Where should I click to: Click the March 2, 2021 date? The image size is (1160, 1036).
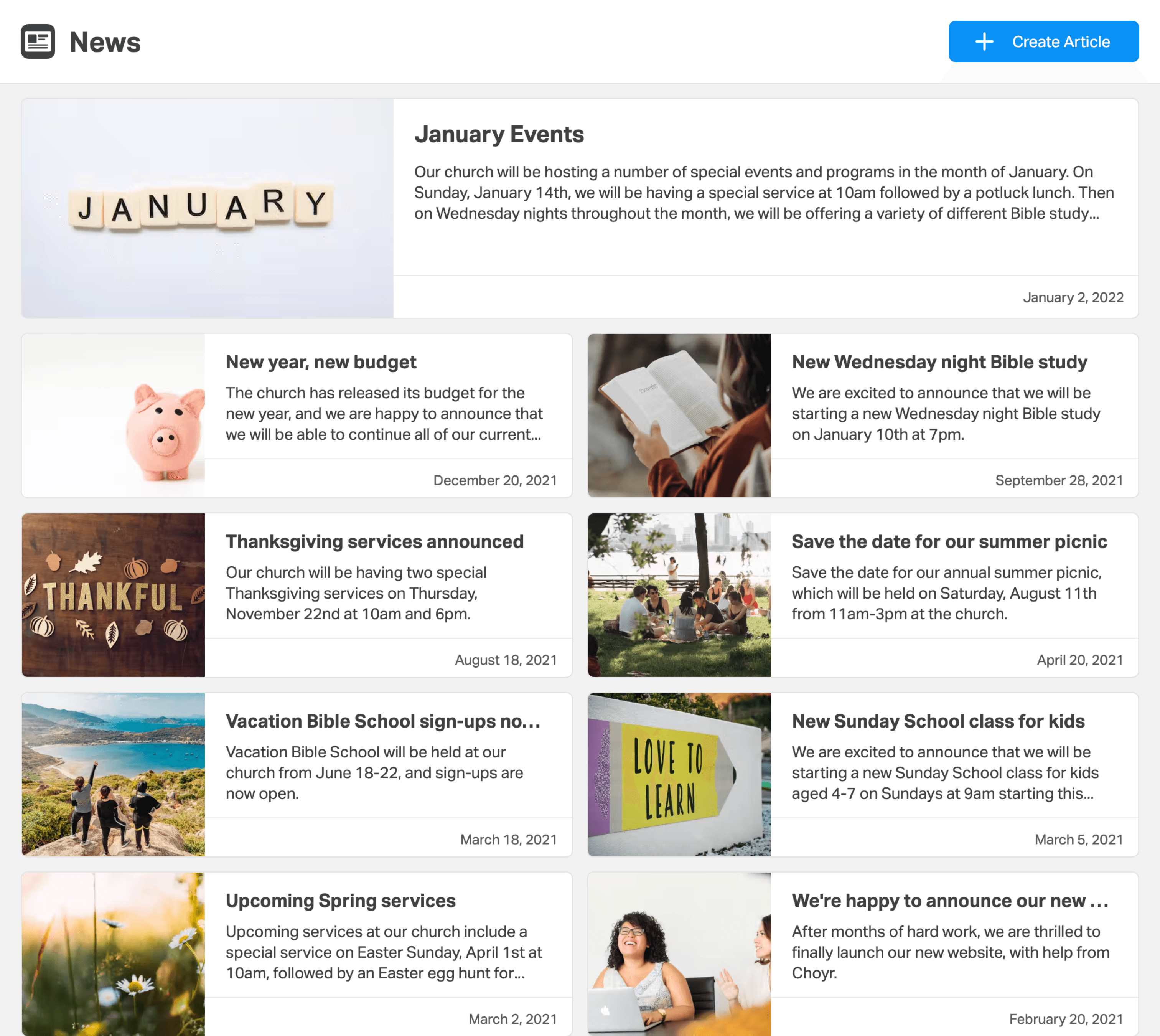coord(512,1019)
